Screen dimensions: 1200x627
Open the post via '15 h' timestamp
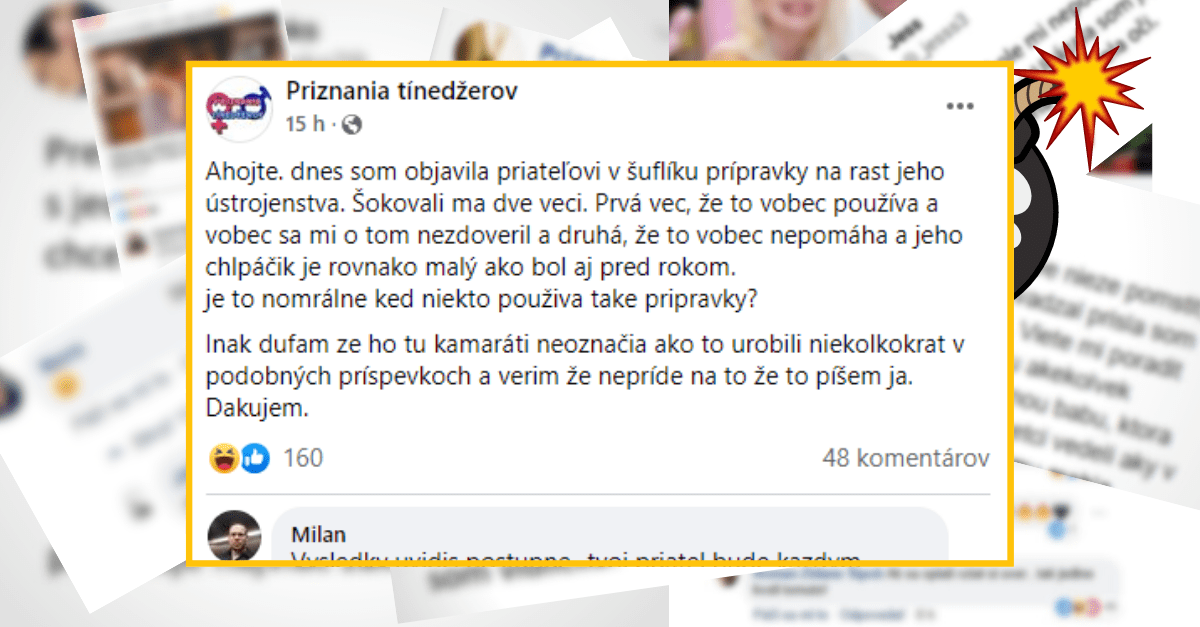(305, 125)
